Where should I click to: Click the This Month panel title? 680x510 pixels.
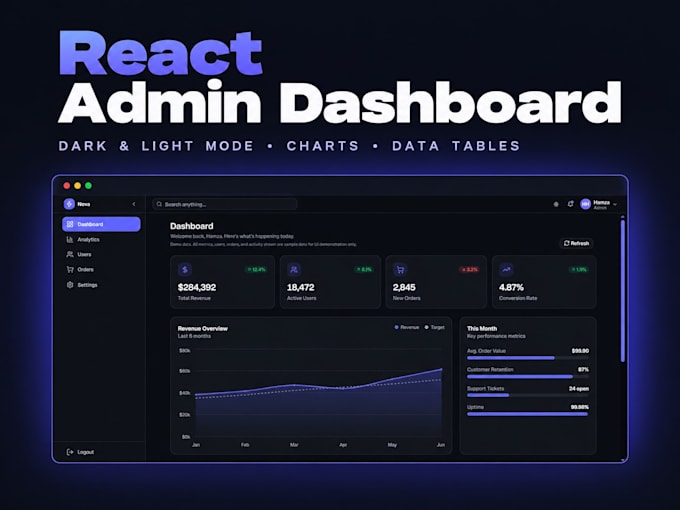tap(482, 328)
